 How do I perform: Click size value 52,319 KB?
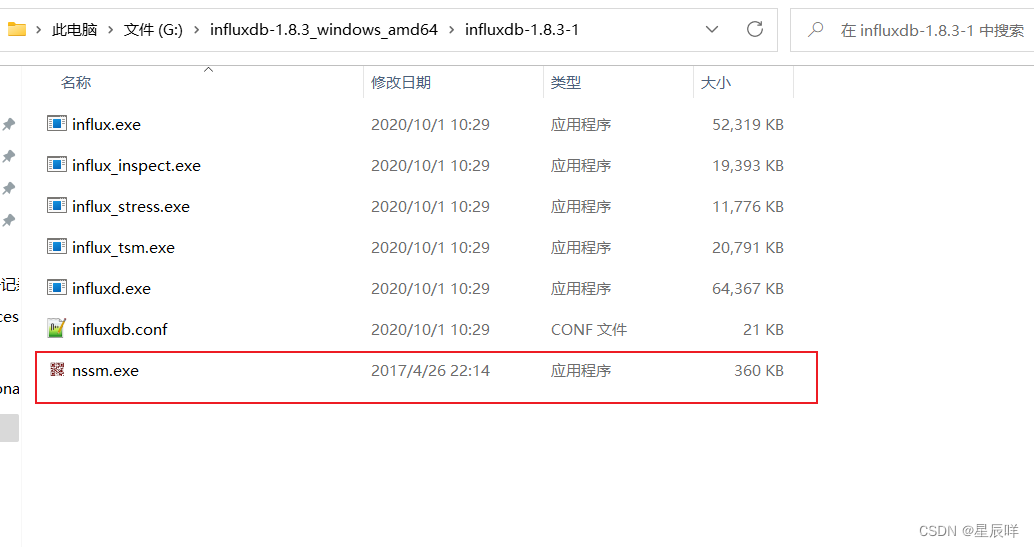pos(748,124)
